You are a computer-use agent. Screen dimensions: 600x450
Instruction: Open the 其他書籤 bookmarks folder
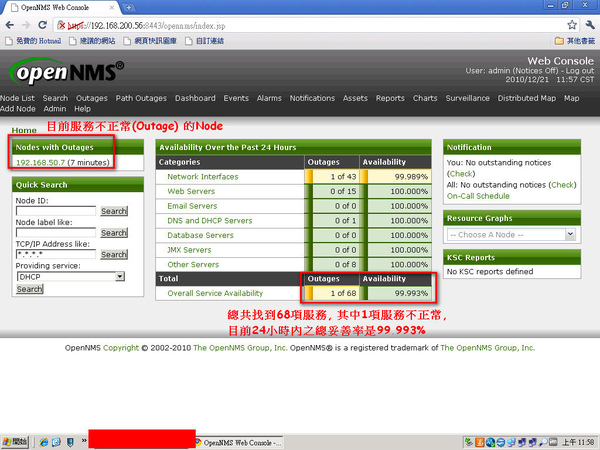(575, 41)
